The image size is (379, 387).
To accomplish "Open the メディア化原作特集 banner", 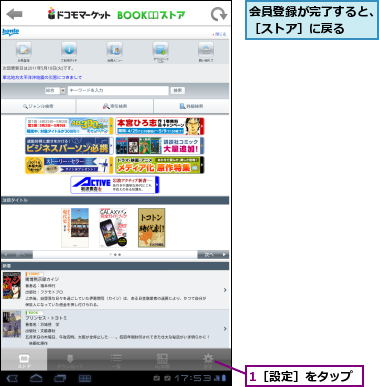I will click(160, 165).
